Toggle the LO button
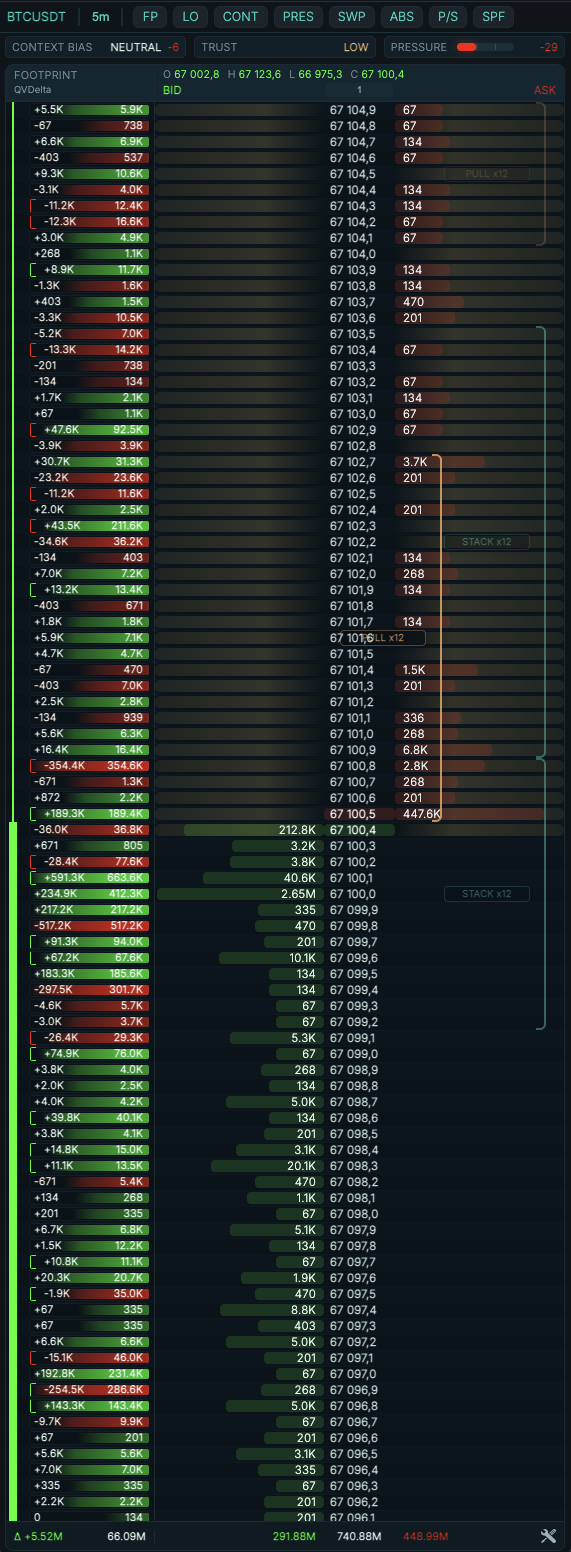 coord(191,16)
